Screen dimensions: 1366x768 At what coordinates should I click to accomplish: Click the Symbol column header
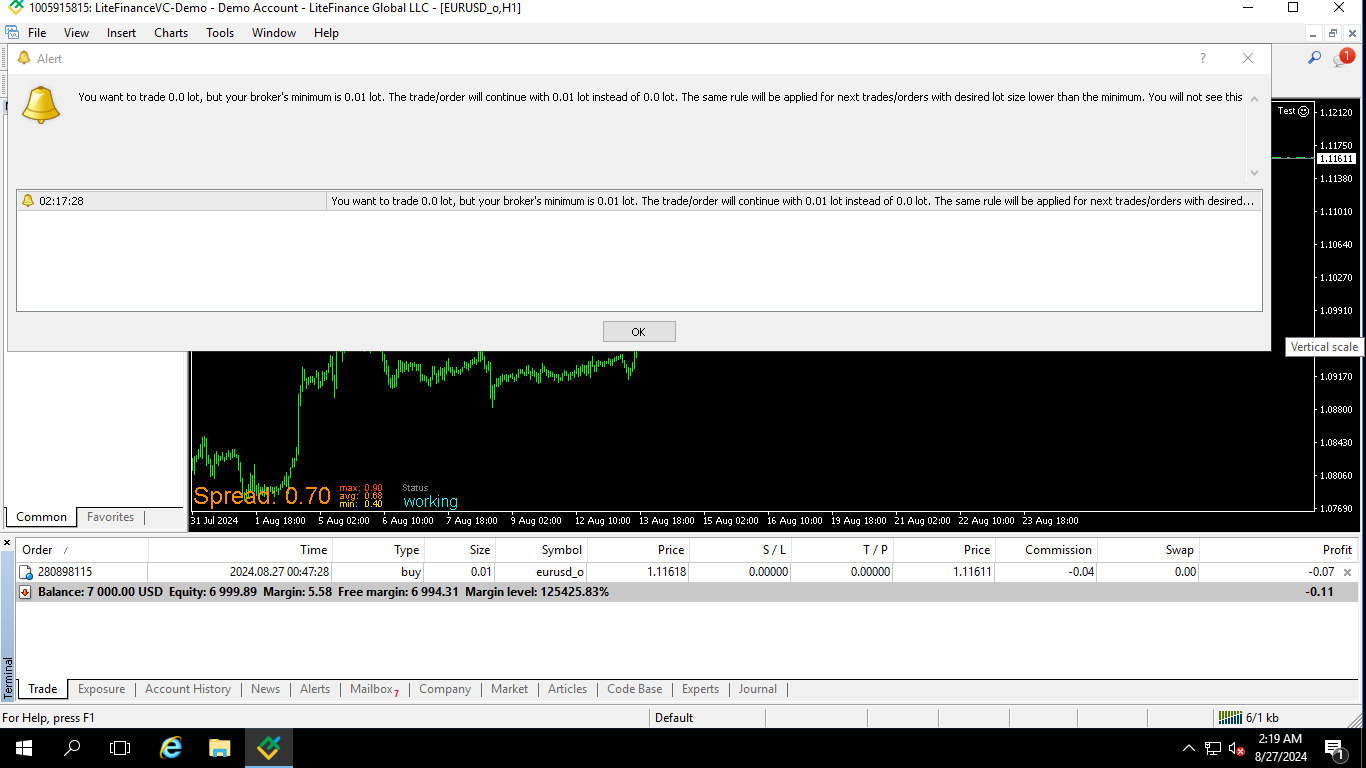pos(541,550)
